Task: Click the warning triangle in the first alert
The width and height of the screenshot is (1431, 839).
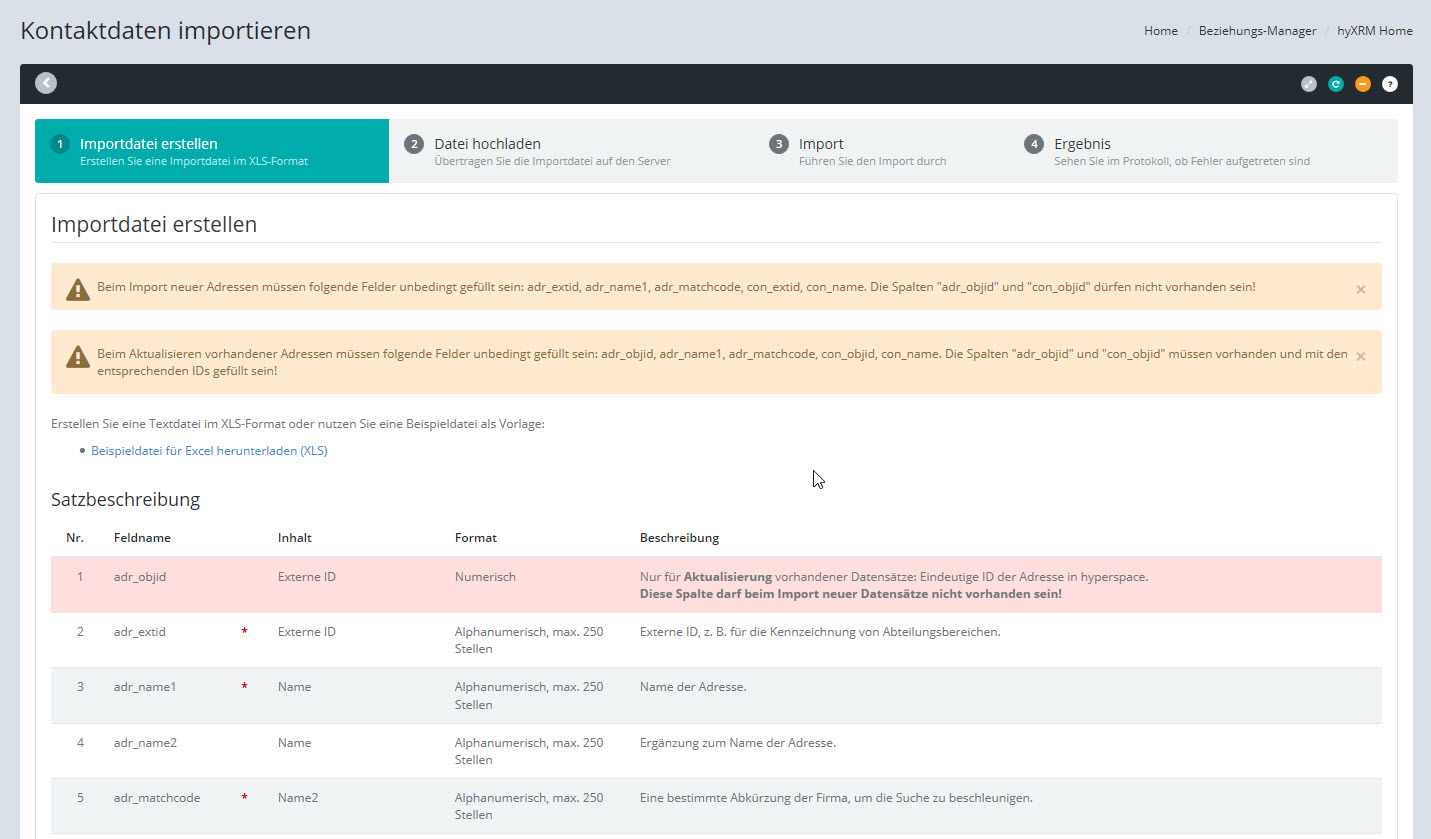Action: [x=78, y=289]
